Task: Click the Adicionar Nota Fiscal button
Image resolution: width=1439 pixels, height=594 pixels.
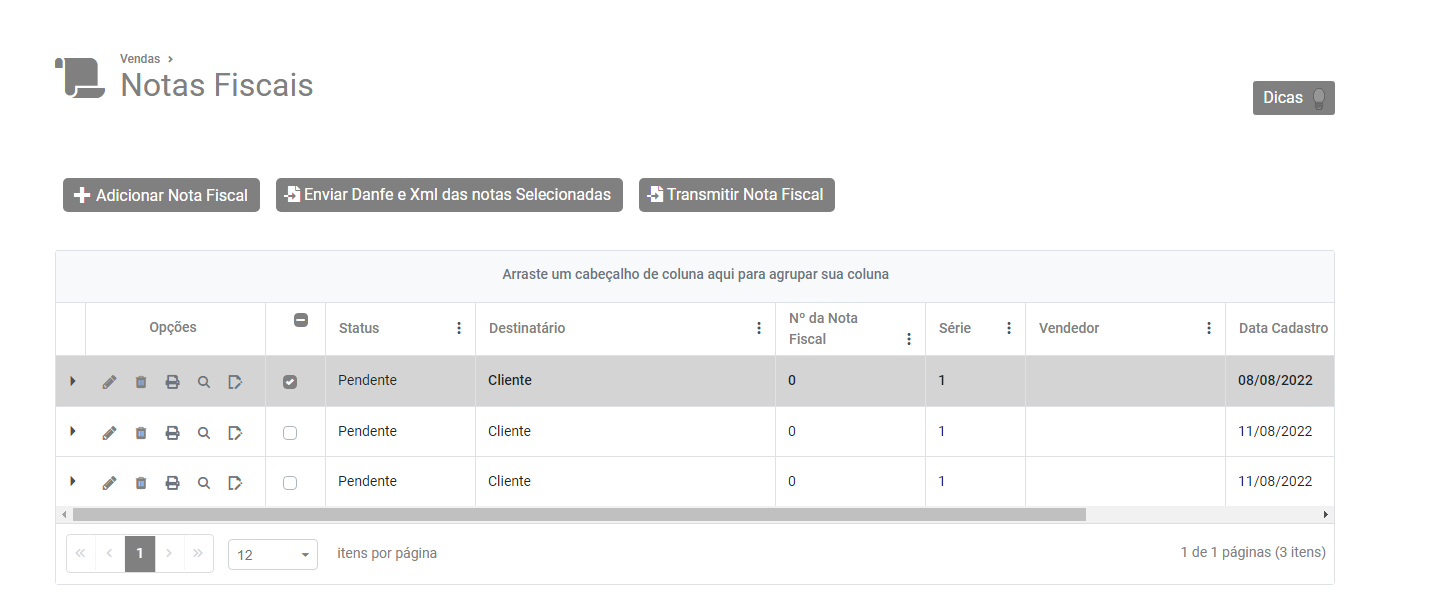Action: 162,195
